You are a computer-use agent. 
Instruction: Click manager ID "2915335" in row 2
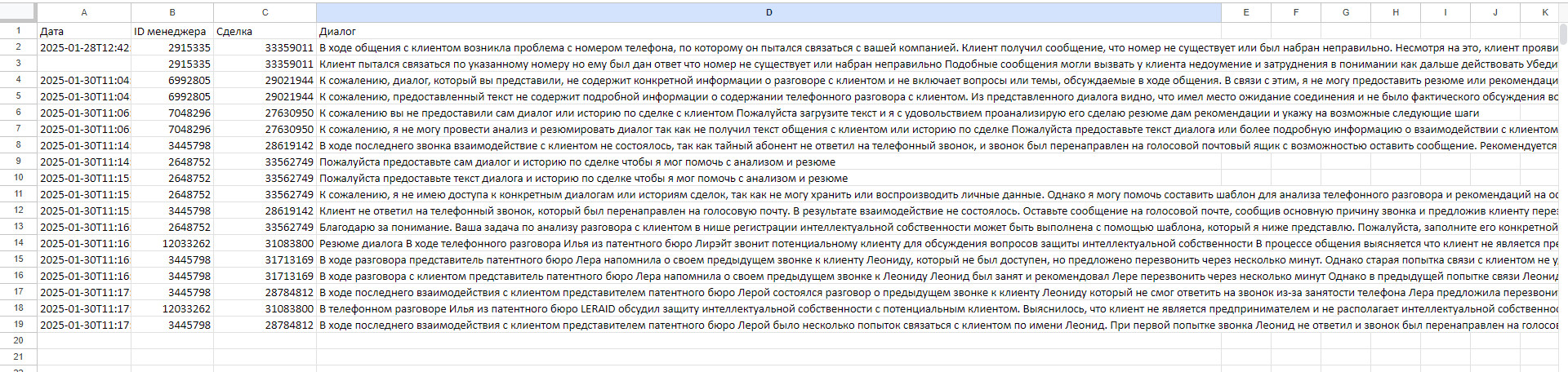click(x=172, y=47)
